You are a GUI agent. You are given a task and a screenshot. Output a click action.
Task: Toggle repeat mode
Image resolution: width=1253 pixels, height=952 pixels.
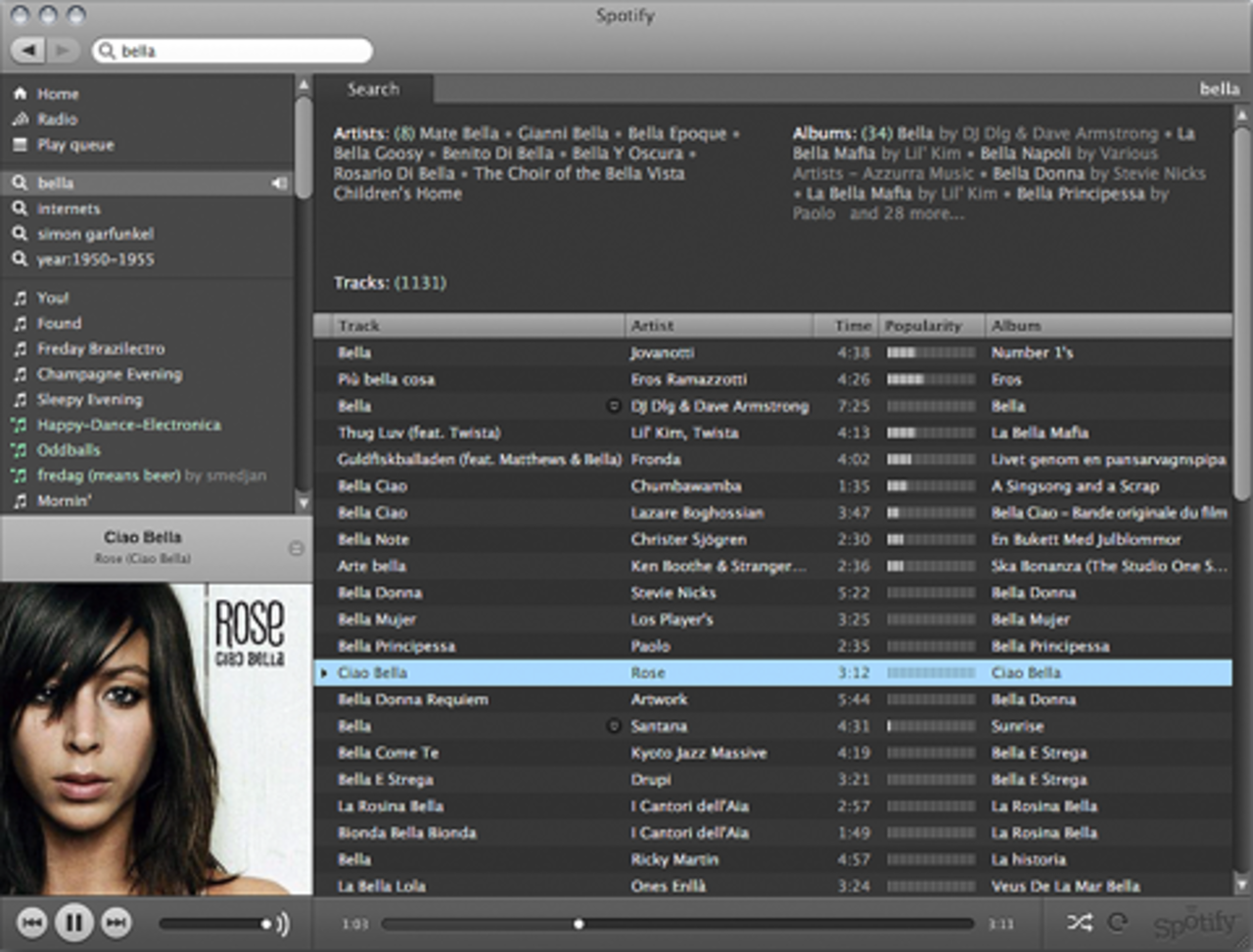1118,921
